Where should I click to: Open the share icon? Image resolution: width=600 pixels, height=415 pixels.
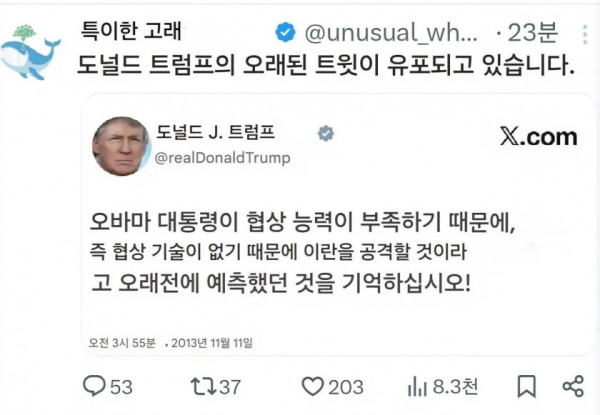click(573, 386)
